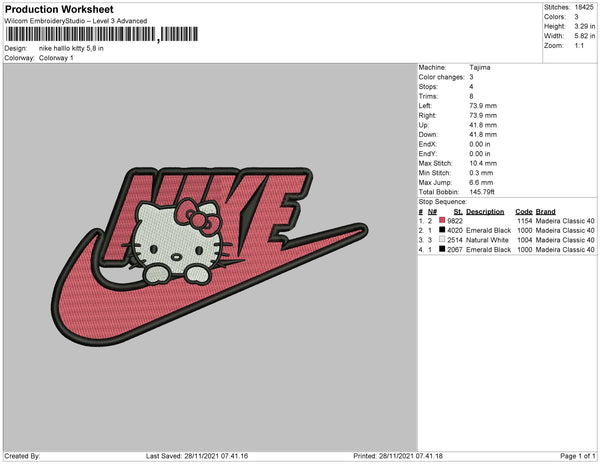Click the "EndX:" label
The height and width of the screenshot is (464, 600).
coord(427,144)
